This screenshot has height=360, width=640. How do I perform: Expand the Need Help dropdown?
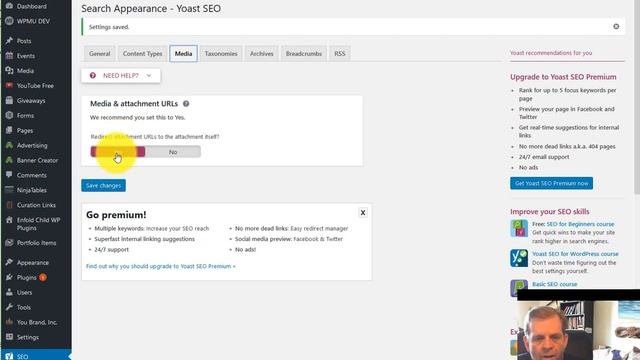tap(121, 76)
